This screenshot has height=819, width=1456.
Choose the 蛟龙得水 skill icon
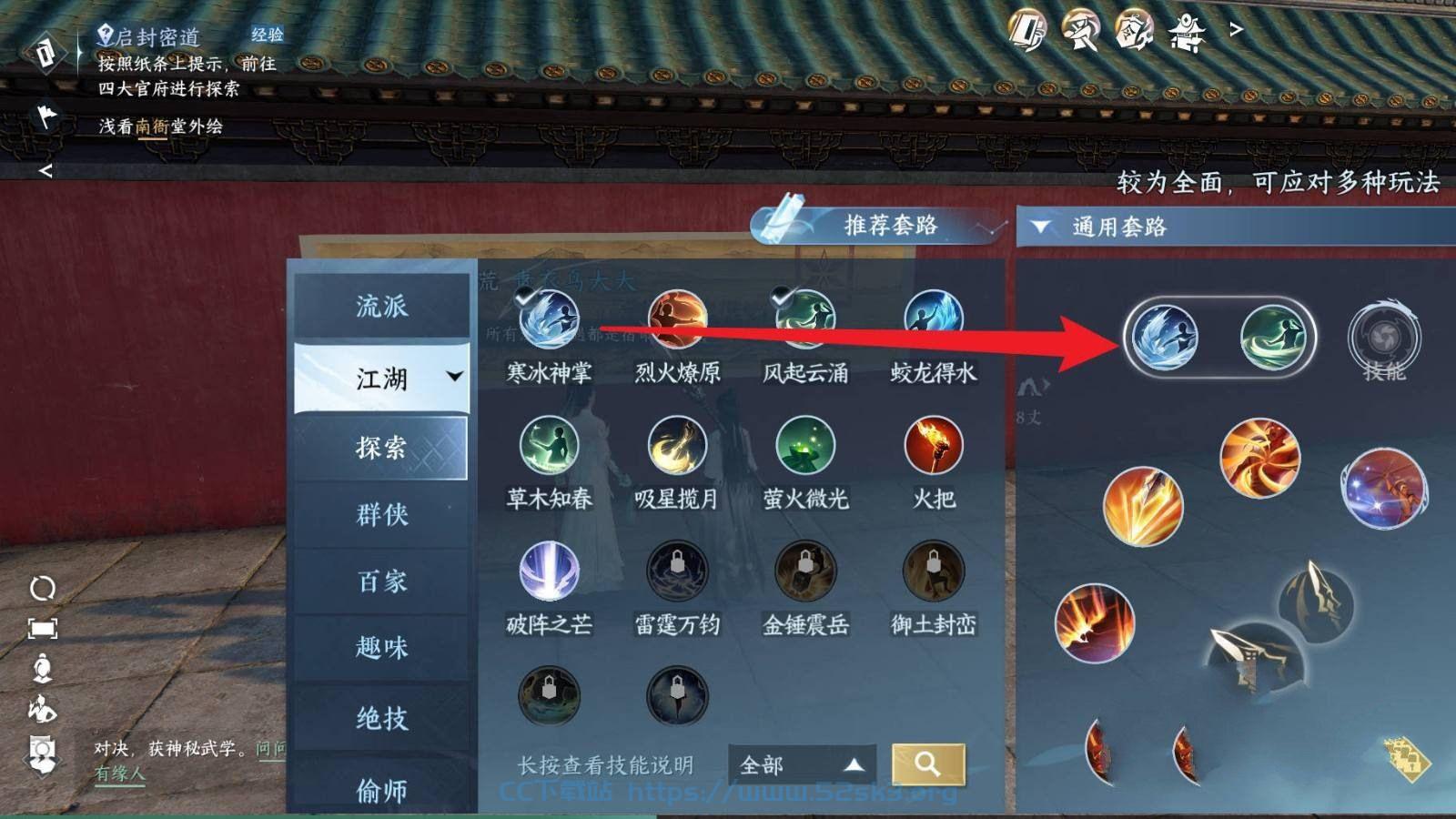click(x=934, y=319)
